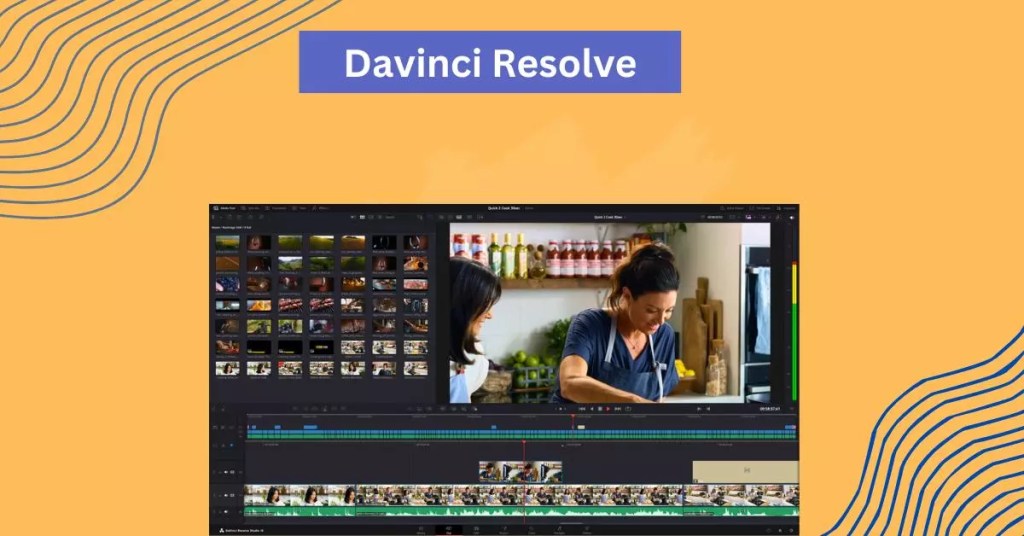Click the lower timeline's red playhead handle
Viewport: 1024px width, 536px height.
pos(524,443)
